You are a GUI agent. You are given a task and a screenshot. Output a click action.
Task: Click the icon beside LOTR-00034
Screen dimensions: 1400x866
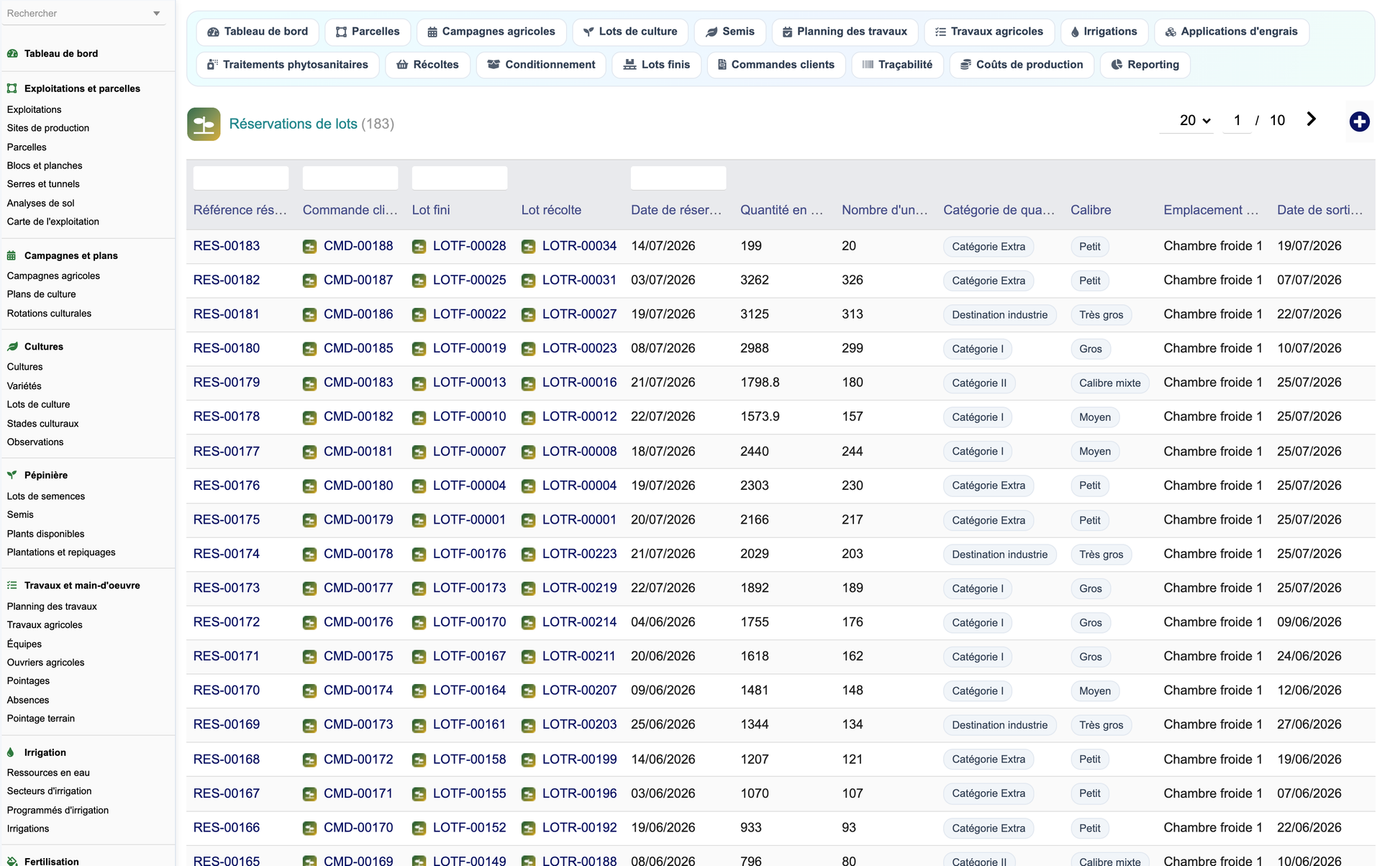[x=528, y=247]
